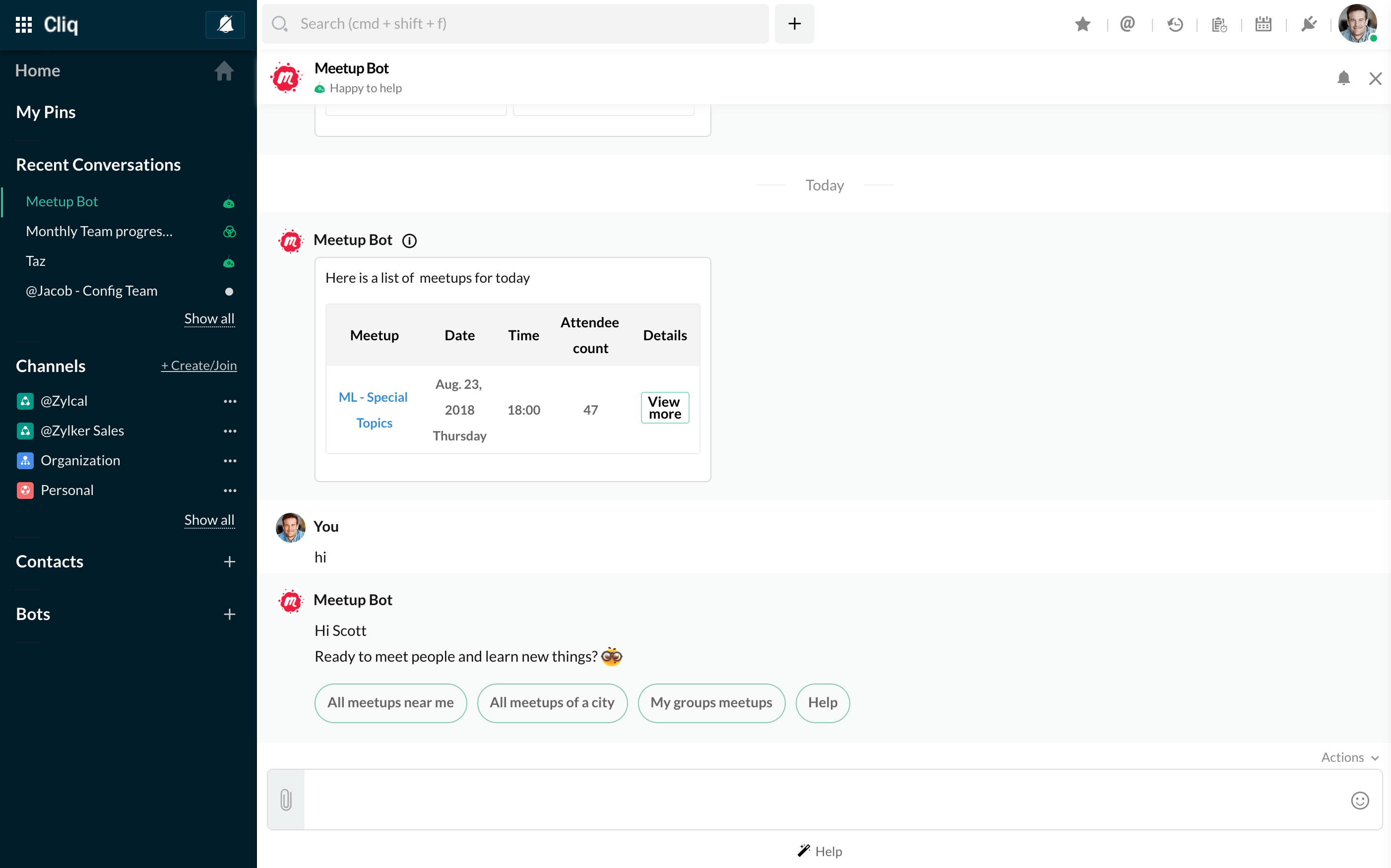The height and width of the screenshot is (868, 1391).
Task: Open My Pins in the sidebar
Action: pyautogui.click(x=46, y=112)
